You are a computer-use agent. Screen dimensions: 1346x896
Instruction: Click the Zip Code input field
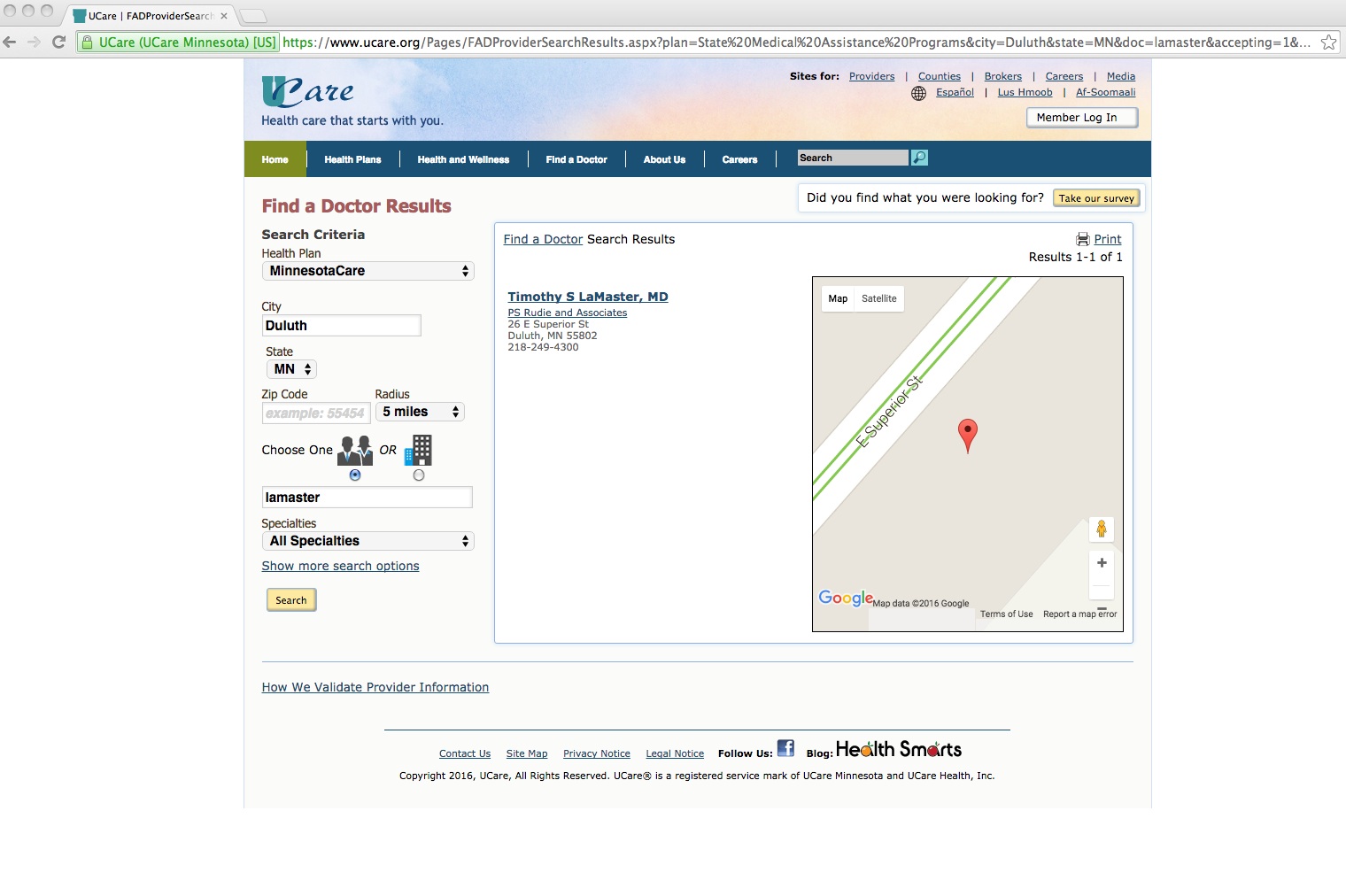(x=316, y=413)
